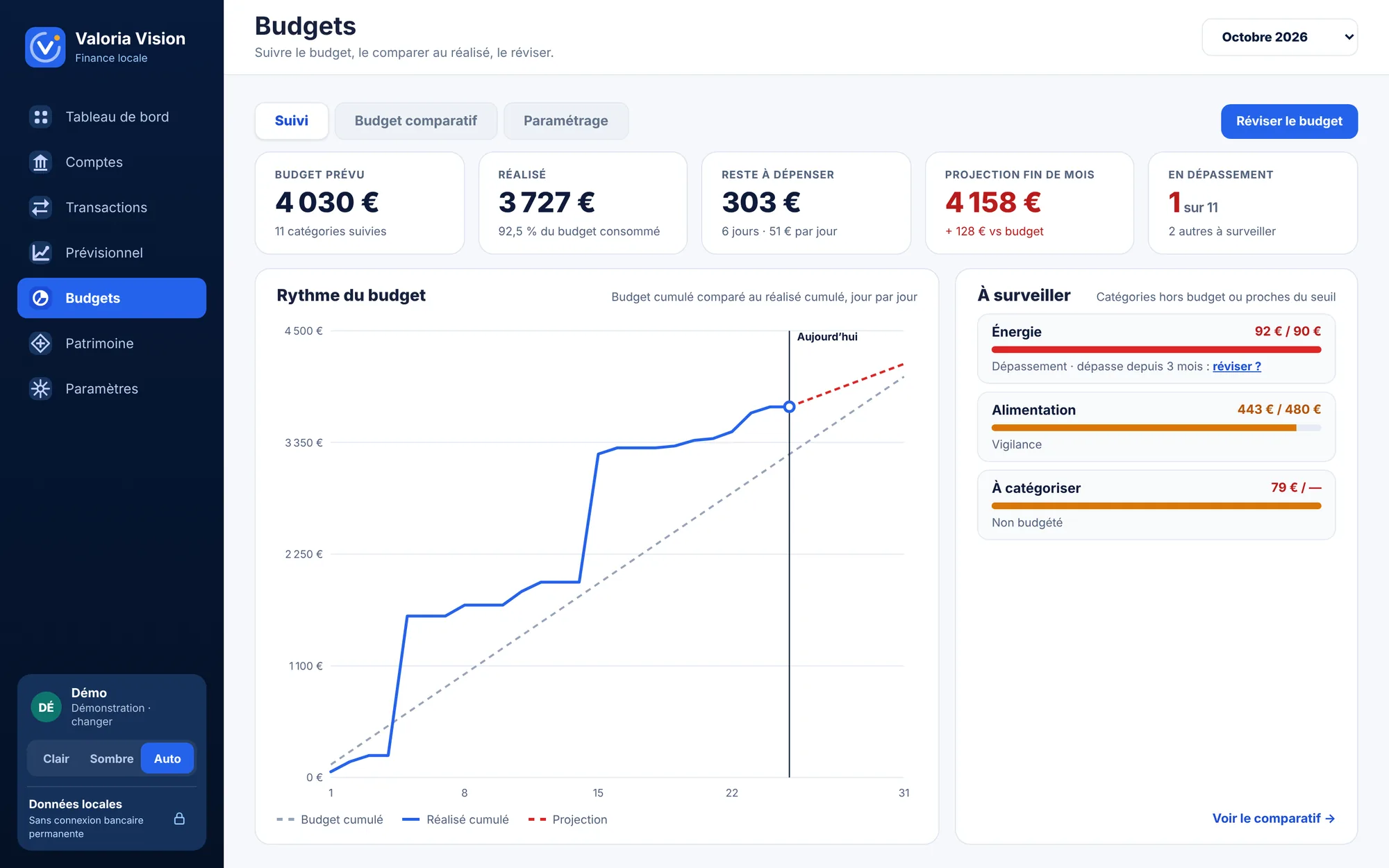This screenshot has width=1389, height=868.
Task: Click the Comptes bank icon
Action: 41,162
